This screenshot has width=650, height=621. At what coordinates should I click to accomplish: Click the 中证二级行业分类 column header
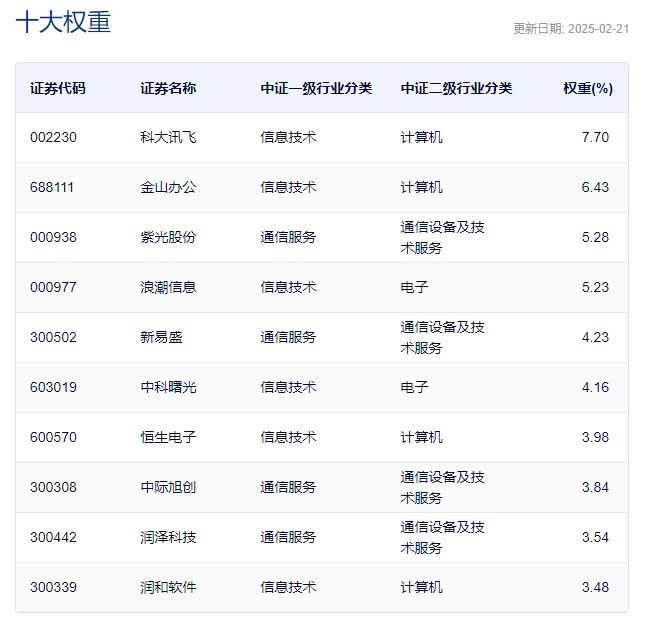(456, 88)
